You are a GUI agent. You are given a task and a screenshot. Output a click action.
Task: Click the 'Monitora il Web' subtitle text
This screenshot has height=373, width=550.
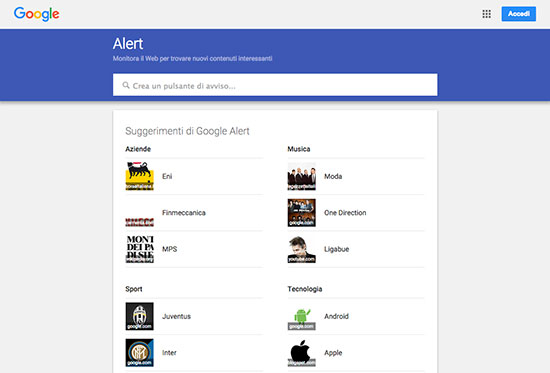click(193, 58)
